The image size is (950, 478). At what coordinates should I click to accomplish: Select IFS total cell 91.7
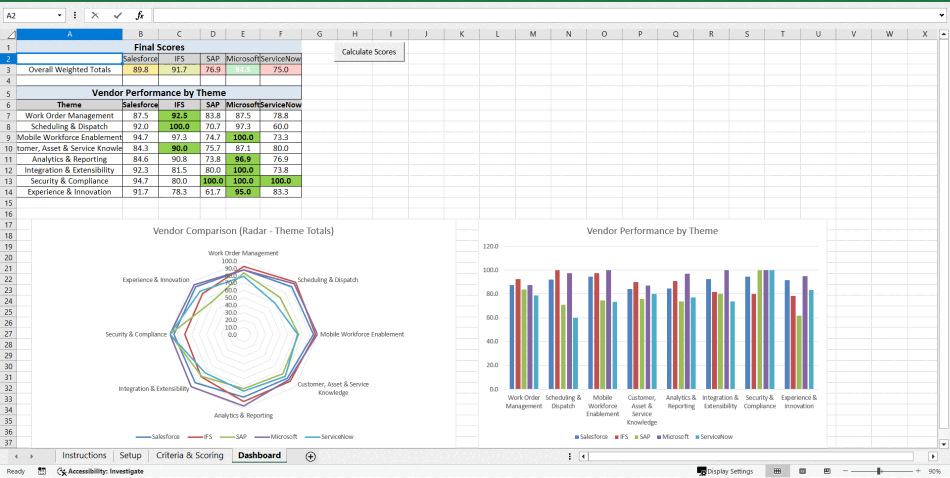[179, 70]
